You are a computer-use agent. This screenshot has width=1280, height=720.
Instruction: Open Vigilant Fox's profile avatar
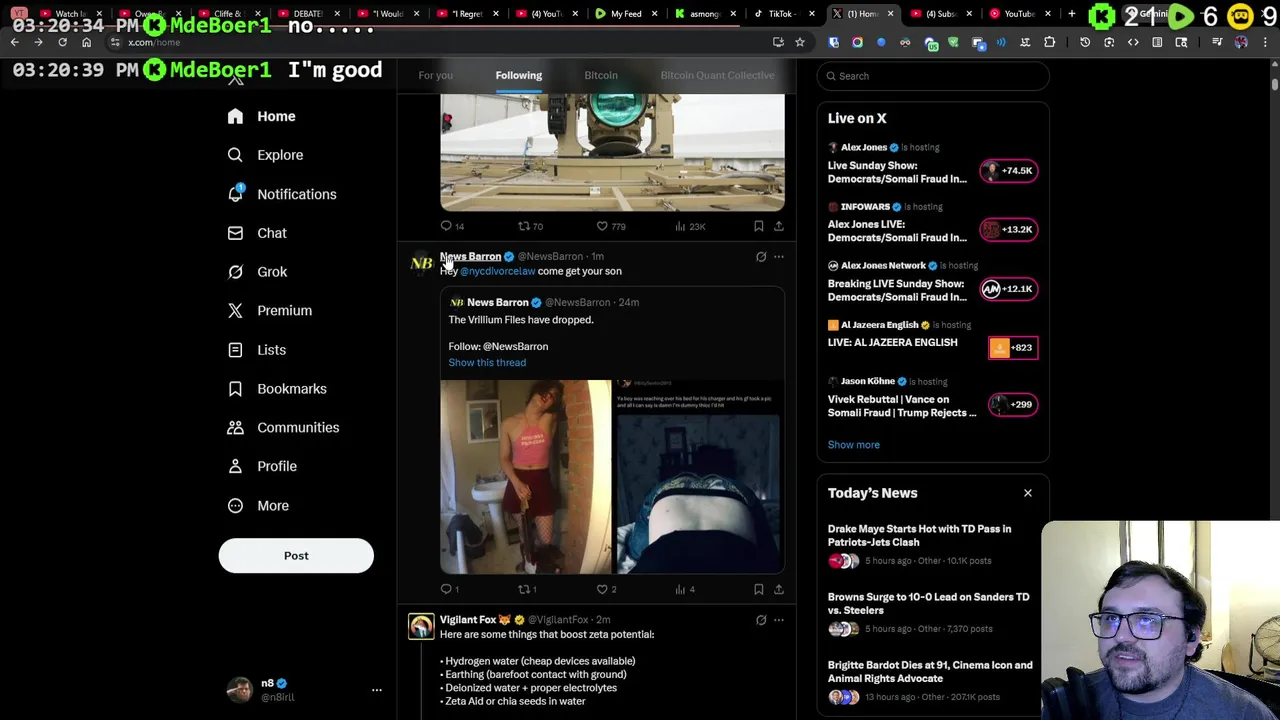[421, 626]
